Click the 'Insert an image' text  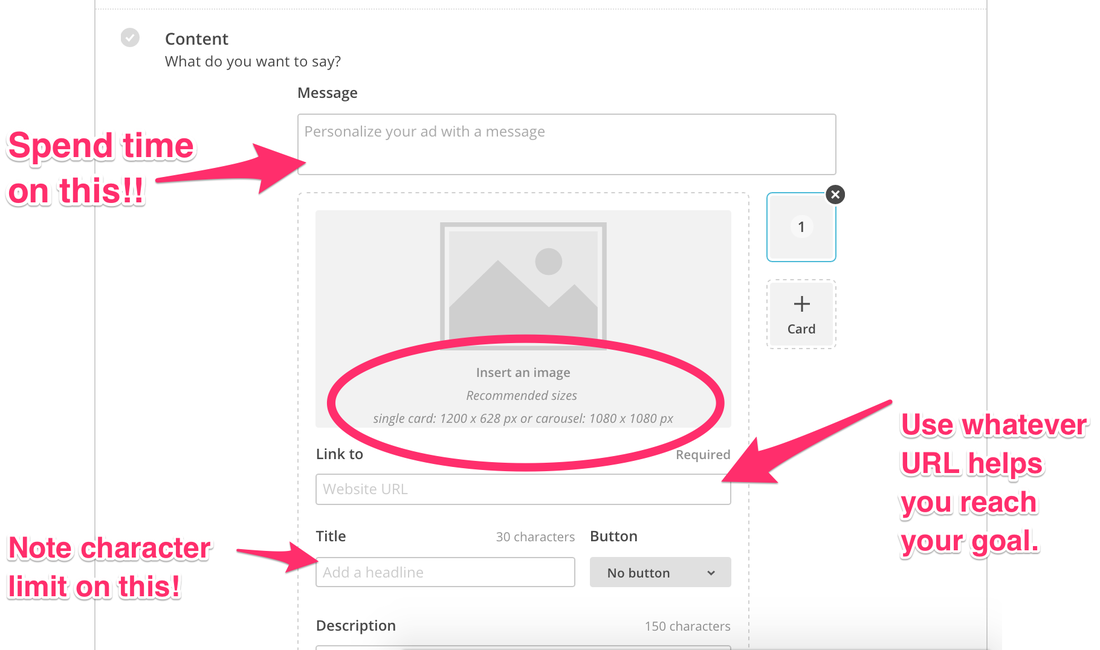click(523, 373)
